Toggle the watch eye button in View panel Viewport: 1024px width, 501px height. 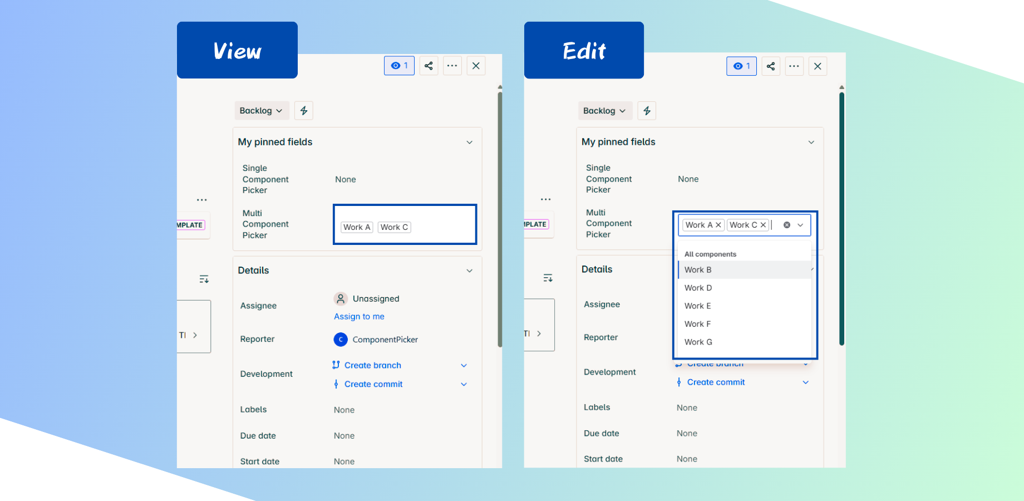tap(399, 66)
